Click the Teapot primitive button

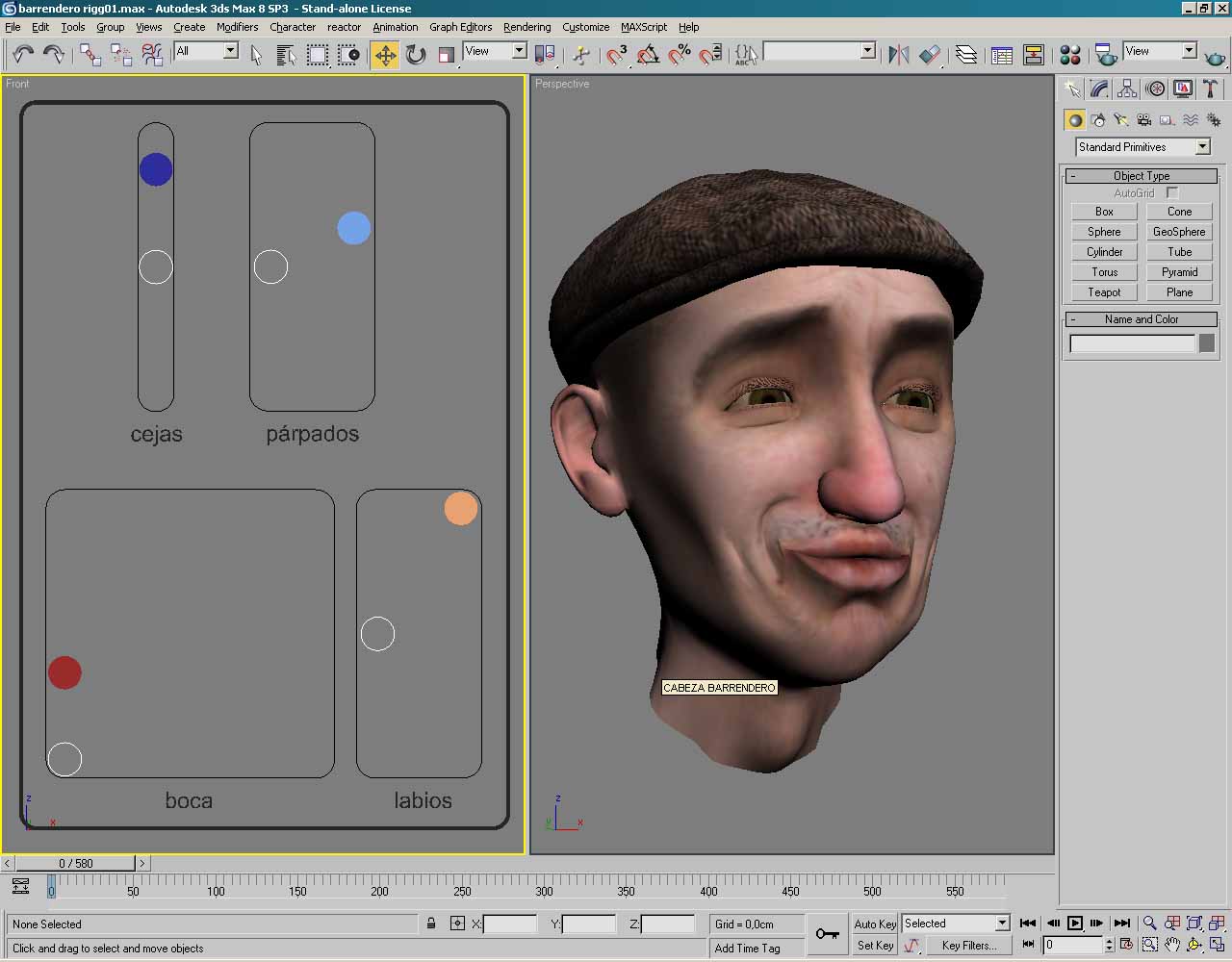pyautogui.click(x=1104, y=292)
